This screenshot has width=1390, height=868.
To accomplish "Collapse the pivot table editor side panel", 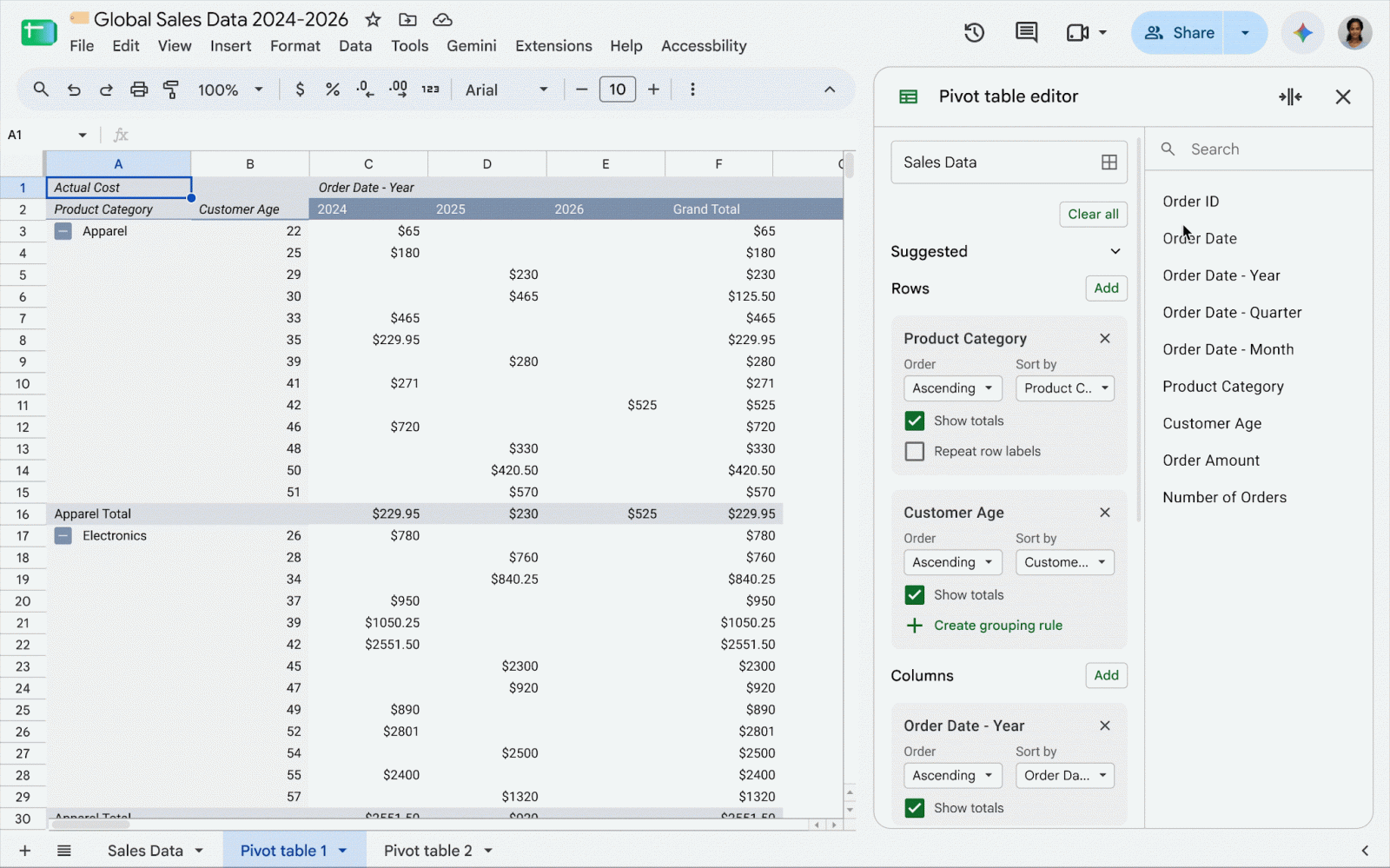I will [1290, 96].
